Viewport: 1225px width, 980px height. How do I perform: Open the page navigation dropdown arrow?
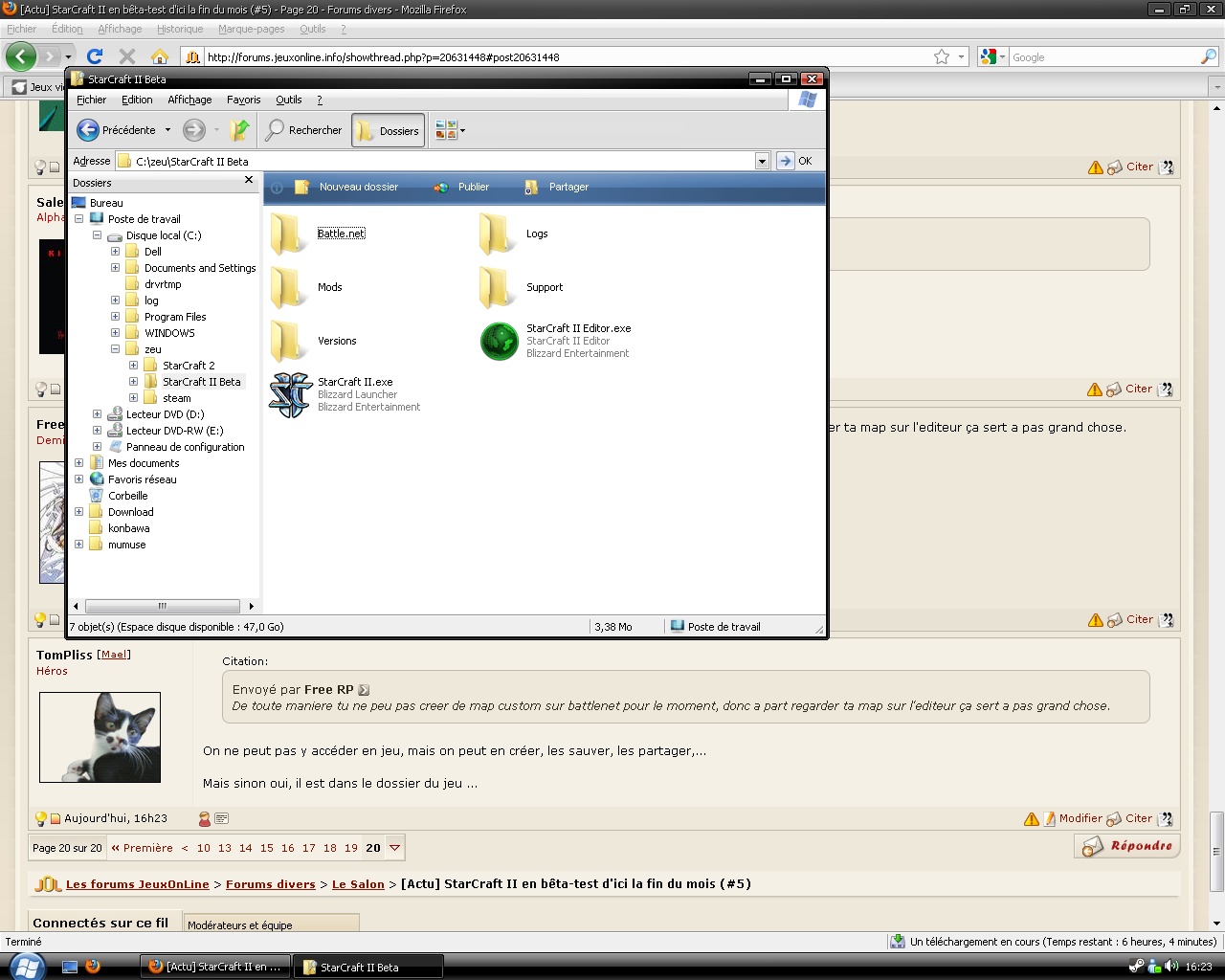[394, 848]
